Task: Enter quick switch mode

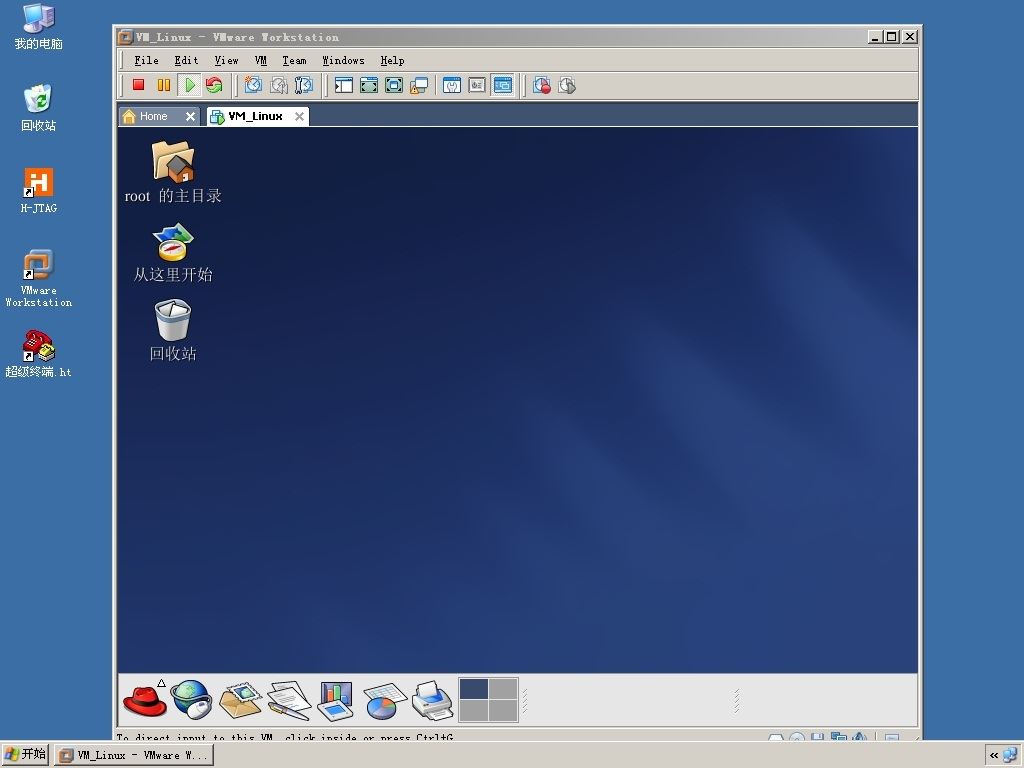Action: [x=394, y=85]
